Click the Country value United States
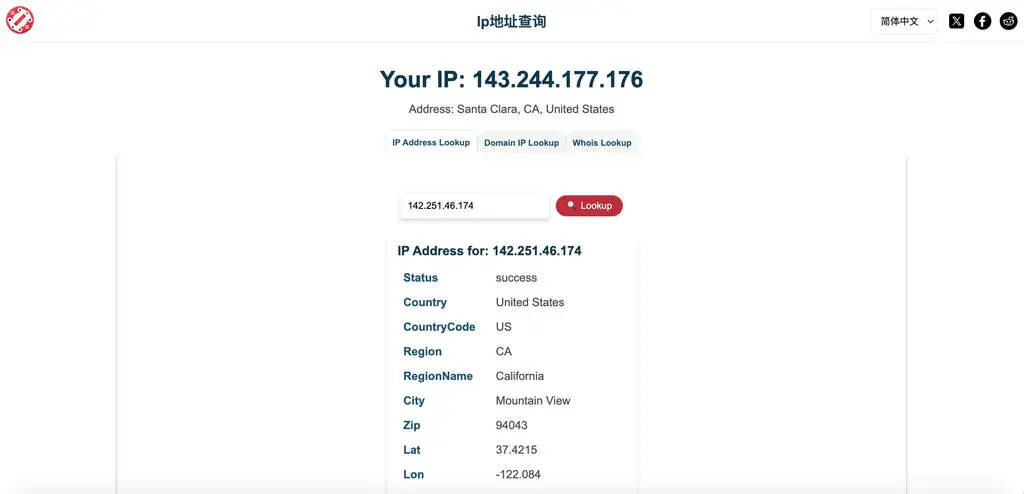 [530, 302]
